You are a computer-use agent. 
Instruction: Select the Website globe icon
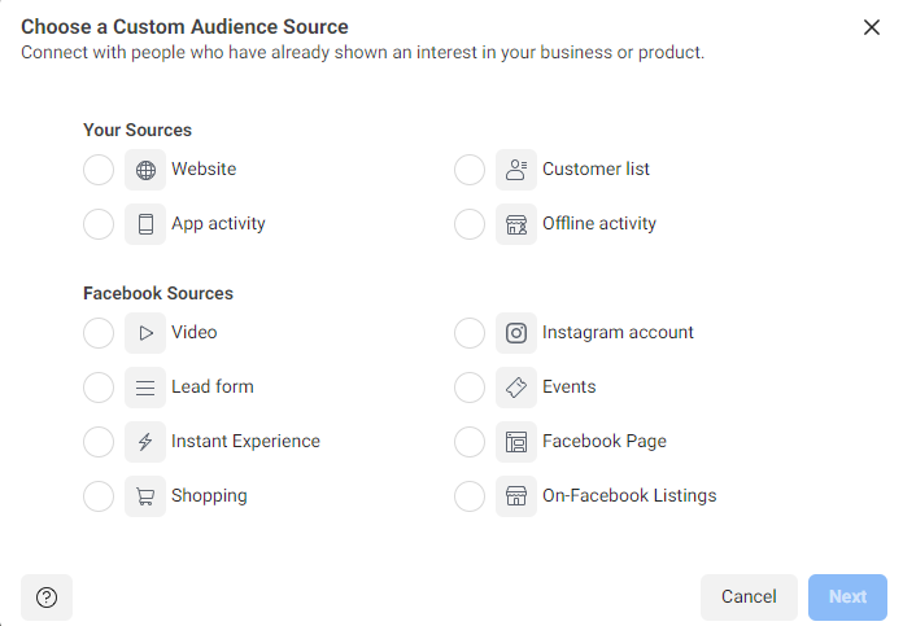[x=145, y=169]
